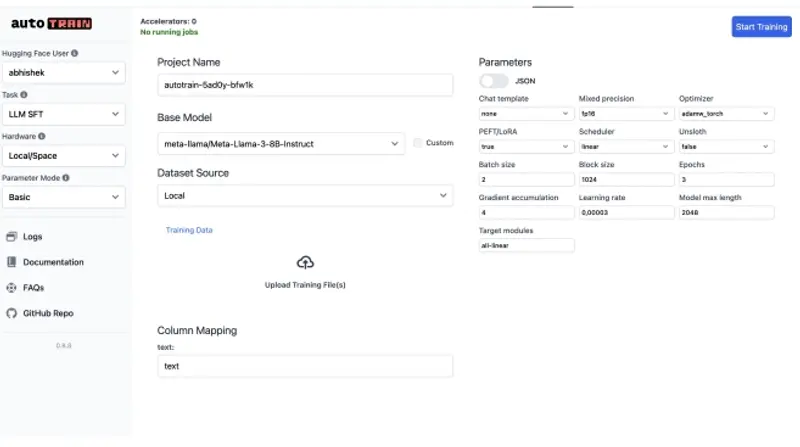Click the FAQs lifebuoy icon
Viewport: 800px width, 447px height.
pyautogui.click(x=11, y=288)
